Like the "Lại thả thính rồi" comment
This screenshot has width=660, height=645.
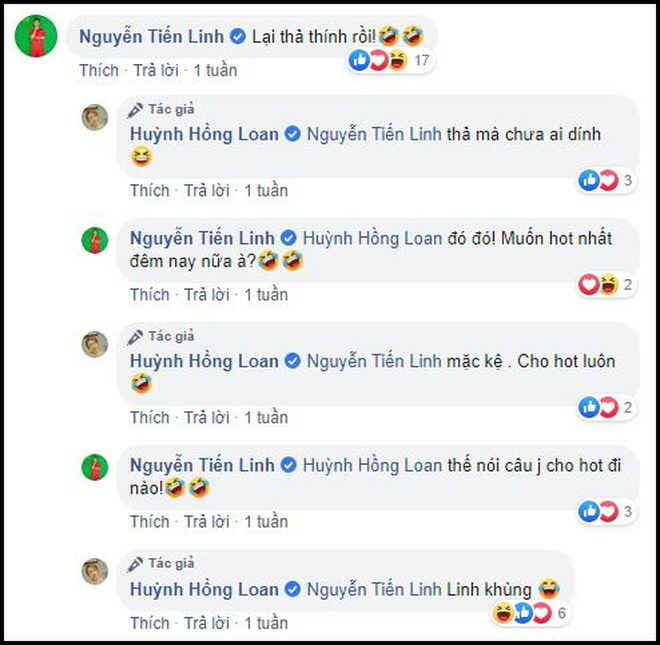98,71
